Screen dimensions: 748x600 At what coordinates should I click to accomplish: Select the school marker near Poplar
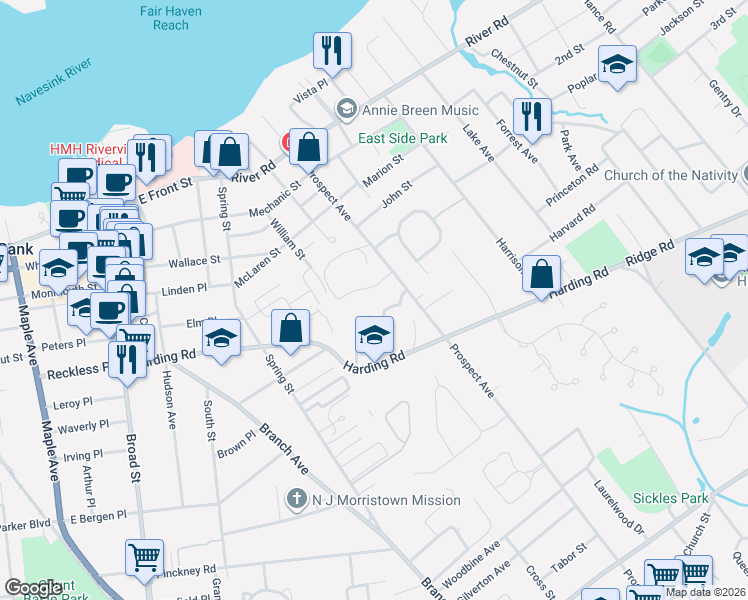point(617,64)
